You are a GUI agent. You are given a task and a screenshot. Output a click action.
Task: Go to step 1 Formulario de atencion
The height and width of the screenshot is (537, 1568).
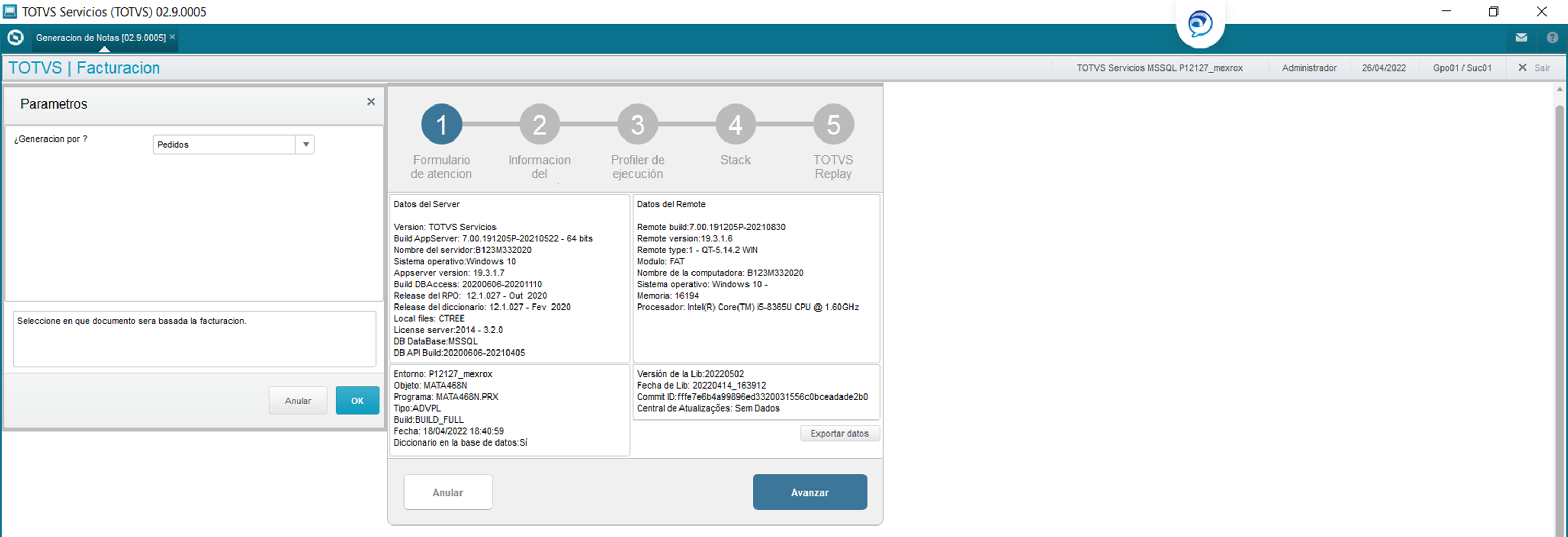(441, 124)
